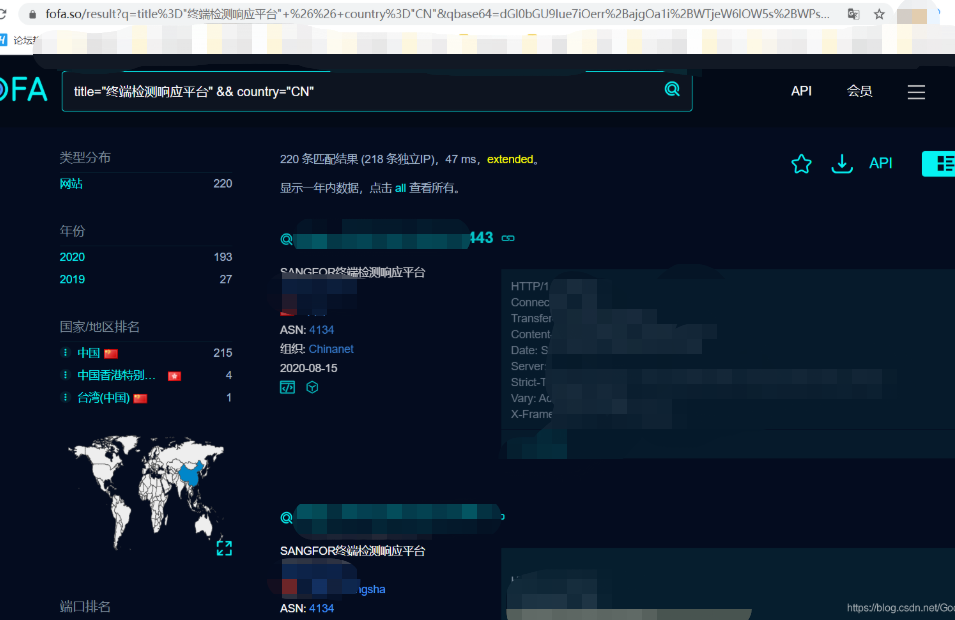Image resolution: width=955 pixels, height=620 pixels.
Task: Click the 国家/地区排名 heading
Action: click(x=99, y=327)
